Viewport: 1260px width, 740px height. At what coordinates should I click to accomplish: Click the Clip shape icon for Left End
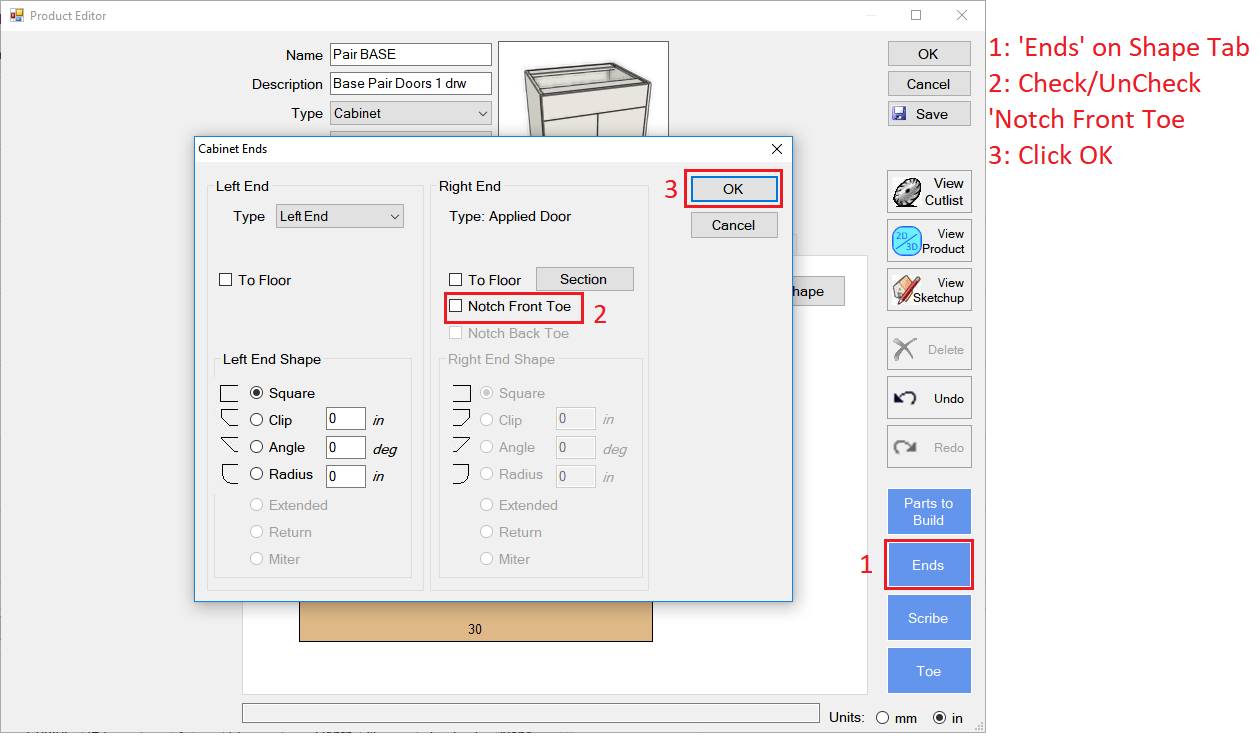tap(230, 420)
